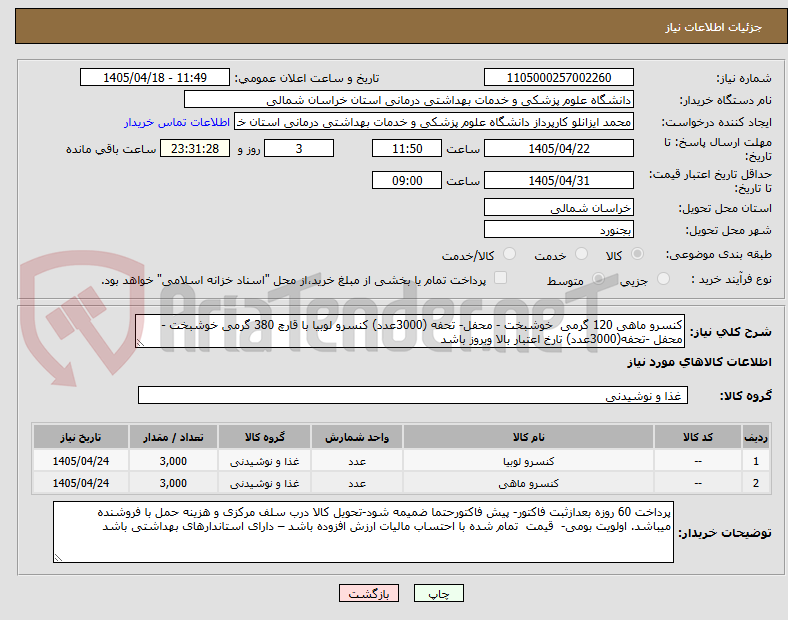
Task: Select the کالا radio button
Action: [x=637, y=254]
